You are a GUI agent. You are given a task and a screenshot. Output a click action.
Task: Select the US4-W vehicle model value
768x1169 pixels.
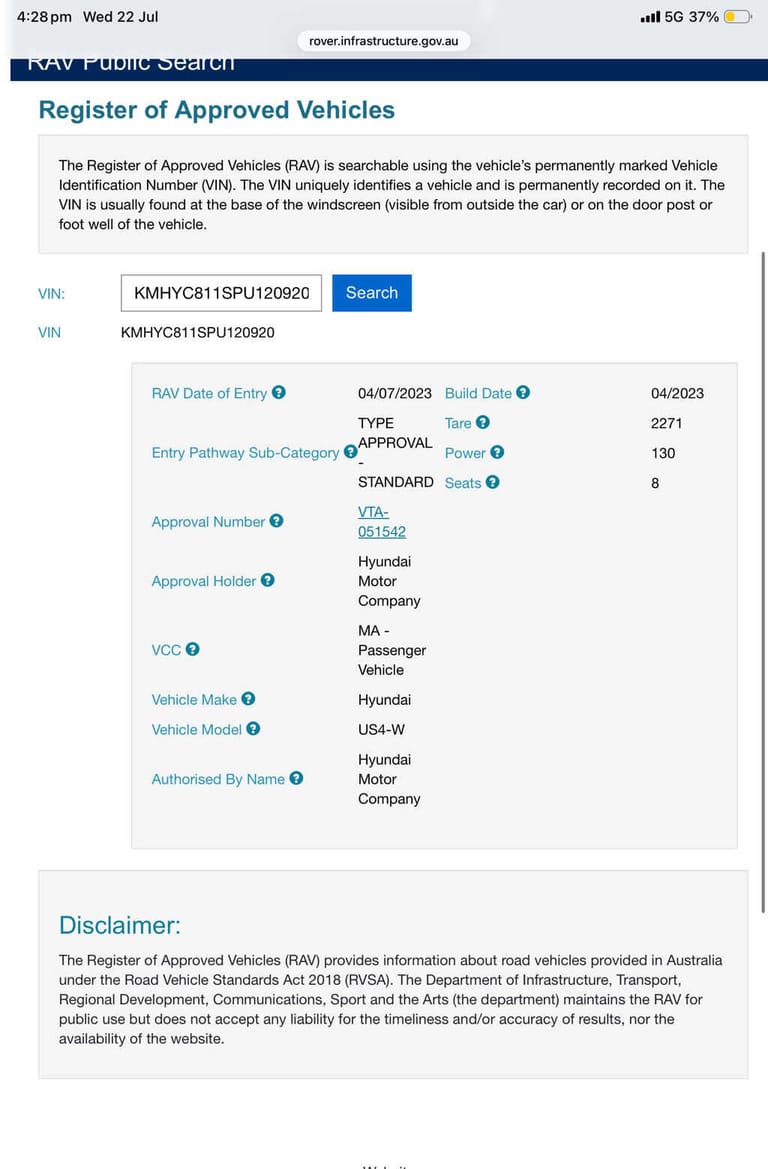pos(382,729)
